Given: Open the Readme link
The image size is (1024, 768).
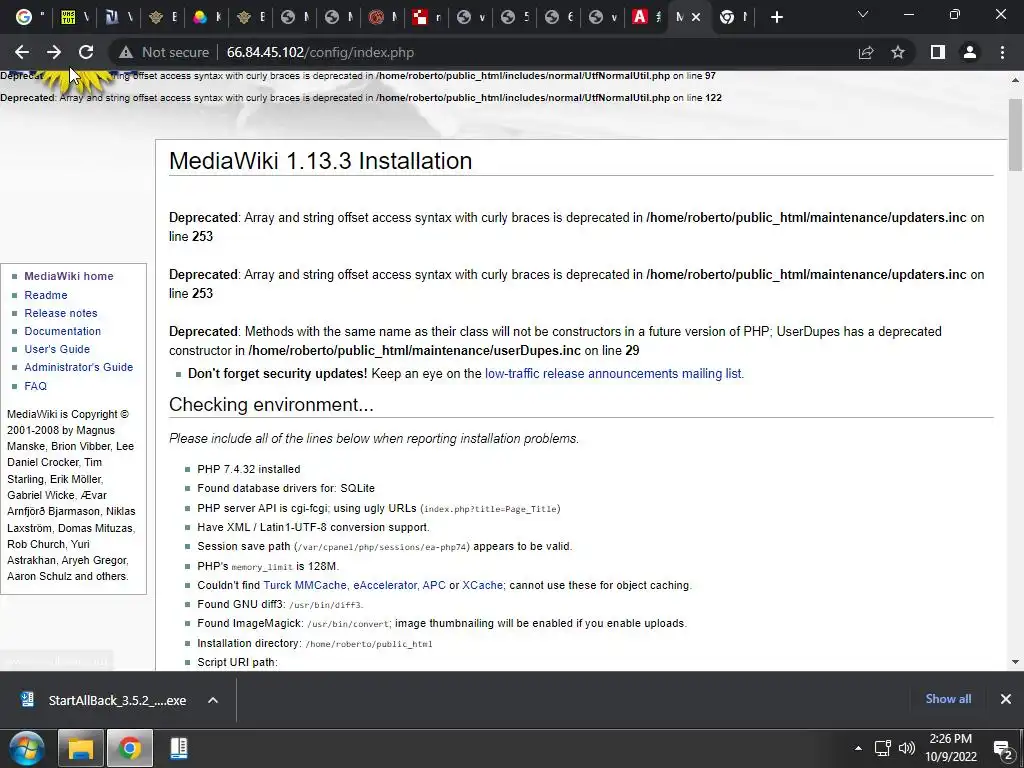Looking at the screenshot, I should pos(46,295).
